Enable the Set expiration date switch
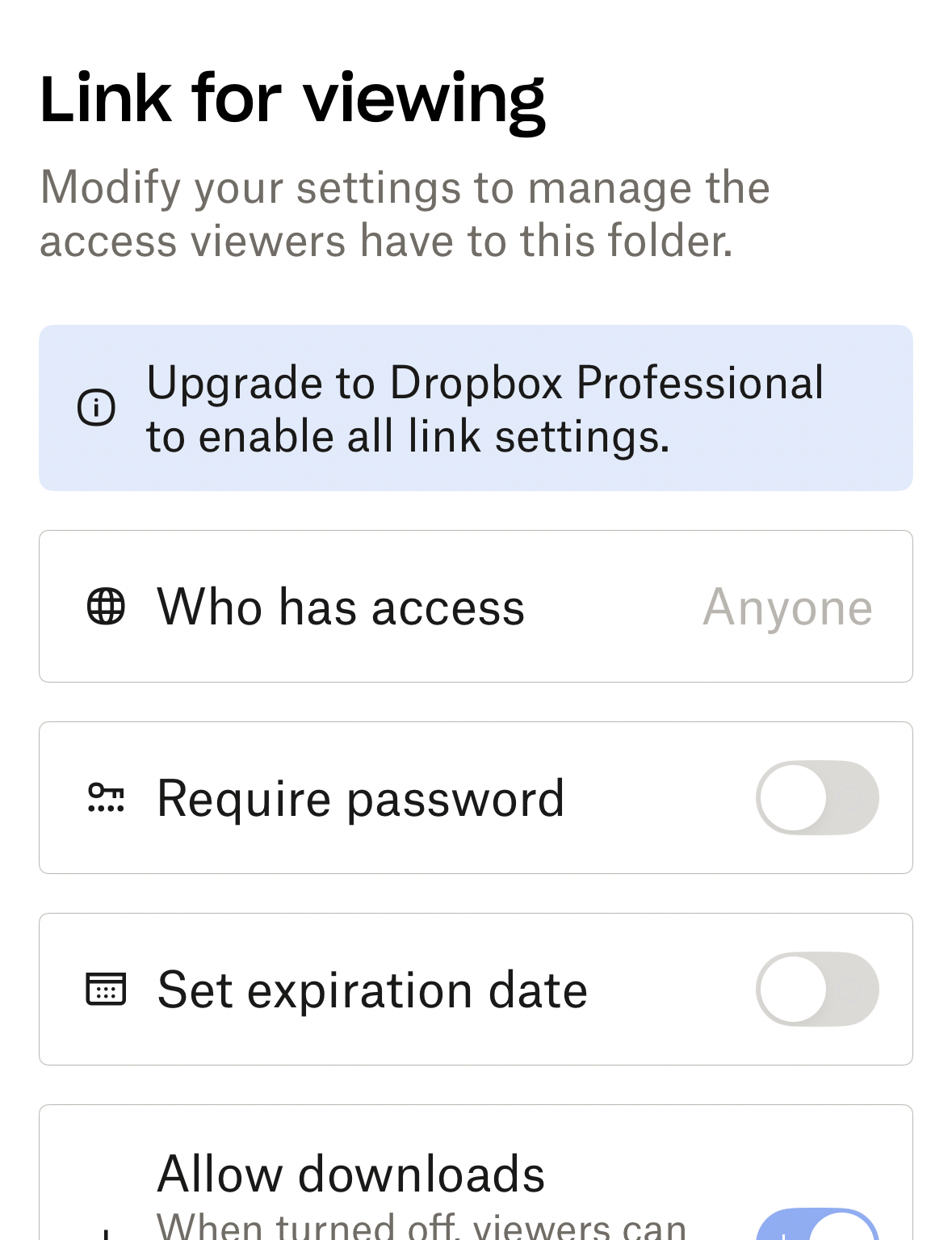 pos(816,990)
